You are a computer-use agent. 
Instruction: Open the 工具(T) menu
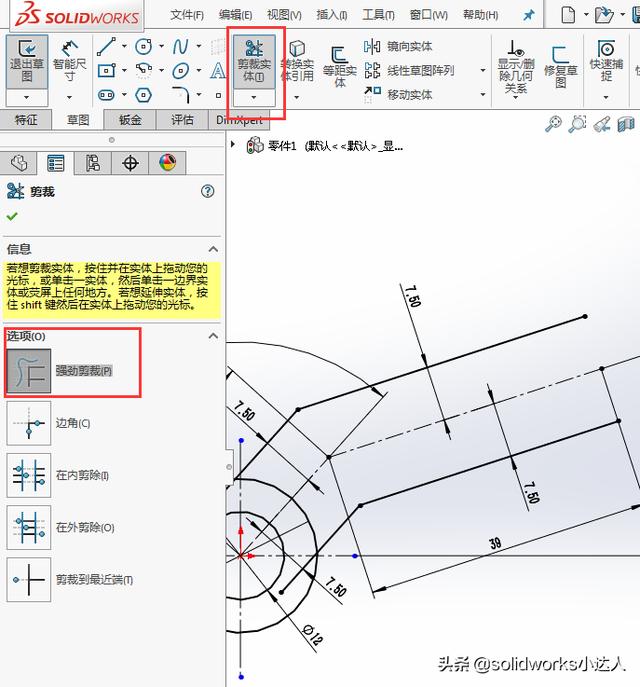tap(378, 15)
